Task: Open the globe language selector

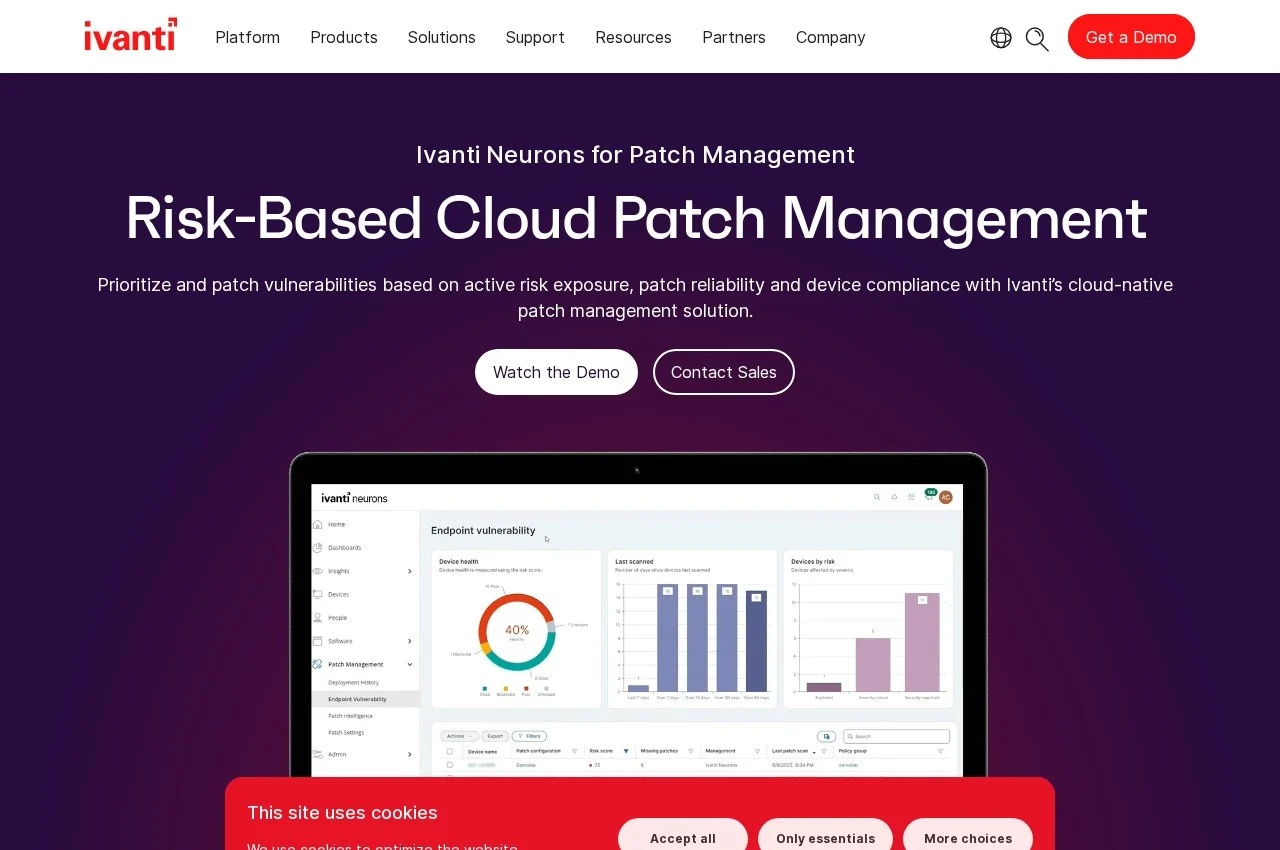Action: click(x=1001, y=38)
